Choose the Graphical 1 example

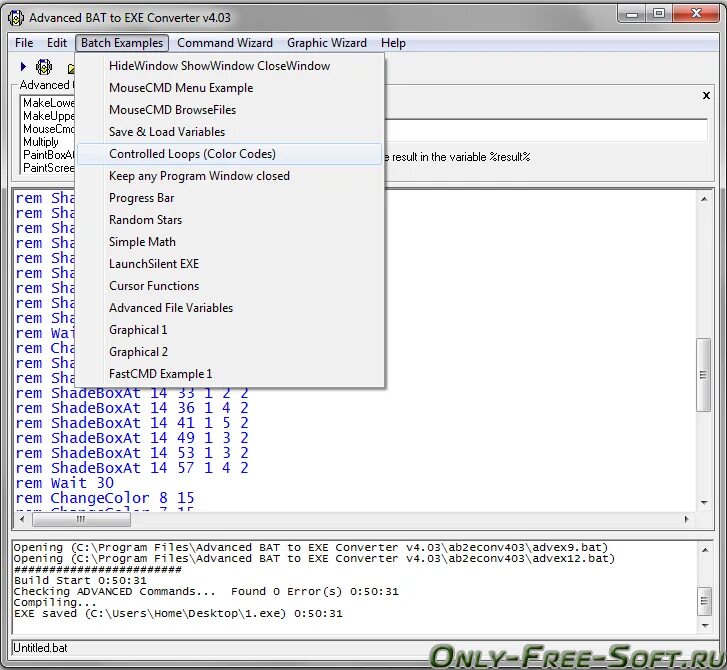pos(230,330)
